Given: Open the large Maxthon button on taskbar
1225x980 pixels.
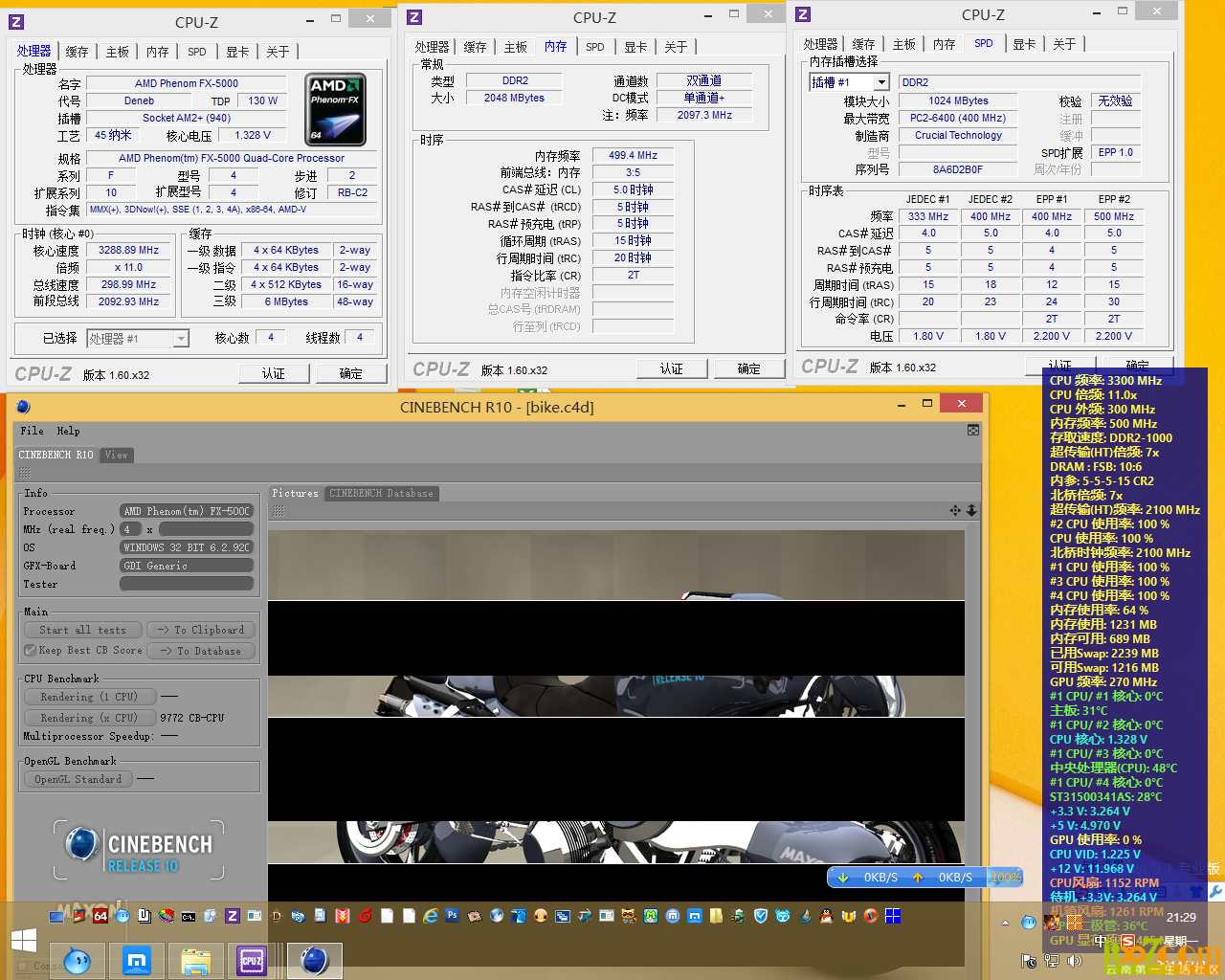Looking at the screenshot, I should [137, 960].
